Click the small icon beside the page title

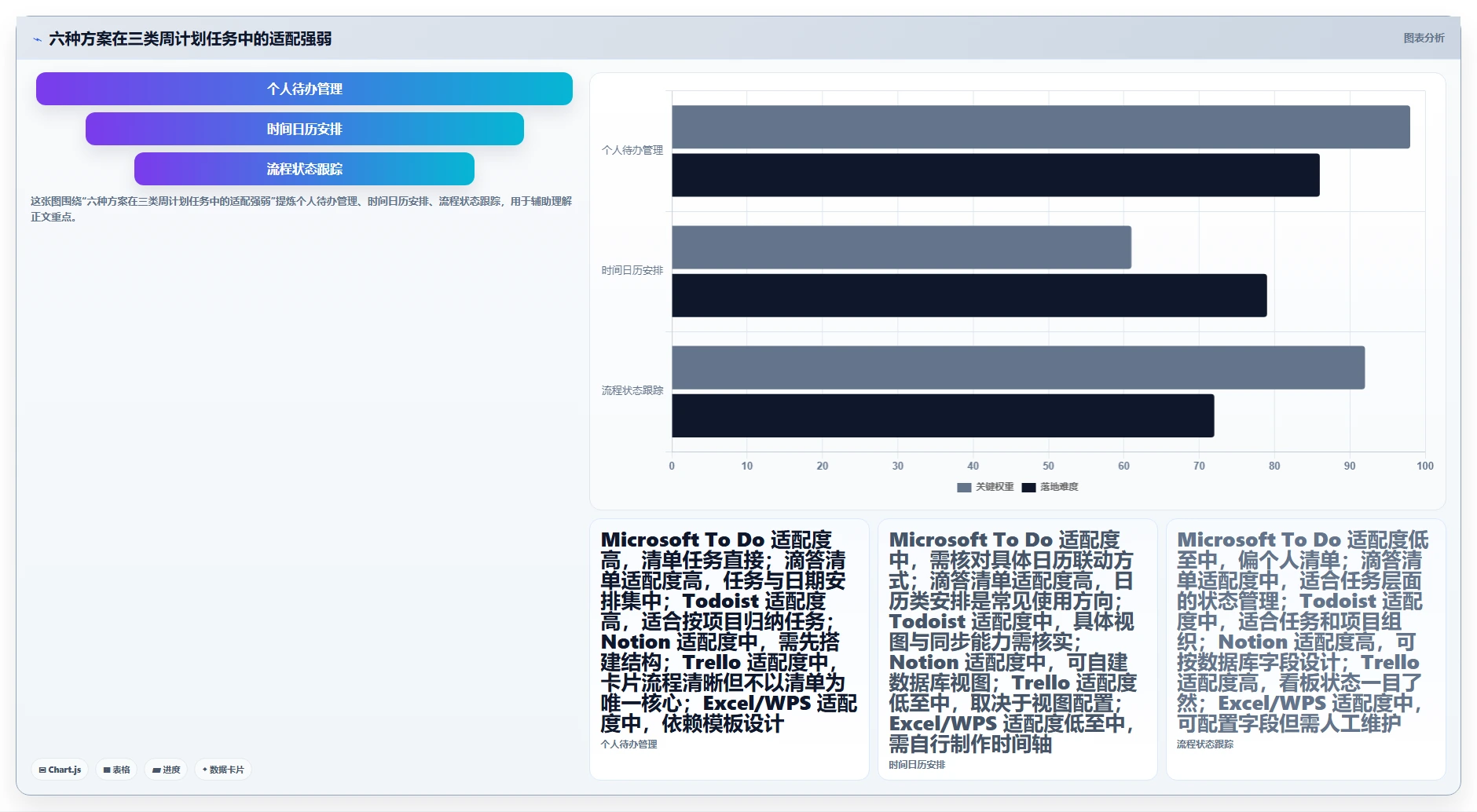37,39
